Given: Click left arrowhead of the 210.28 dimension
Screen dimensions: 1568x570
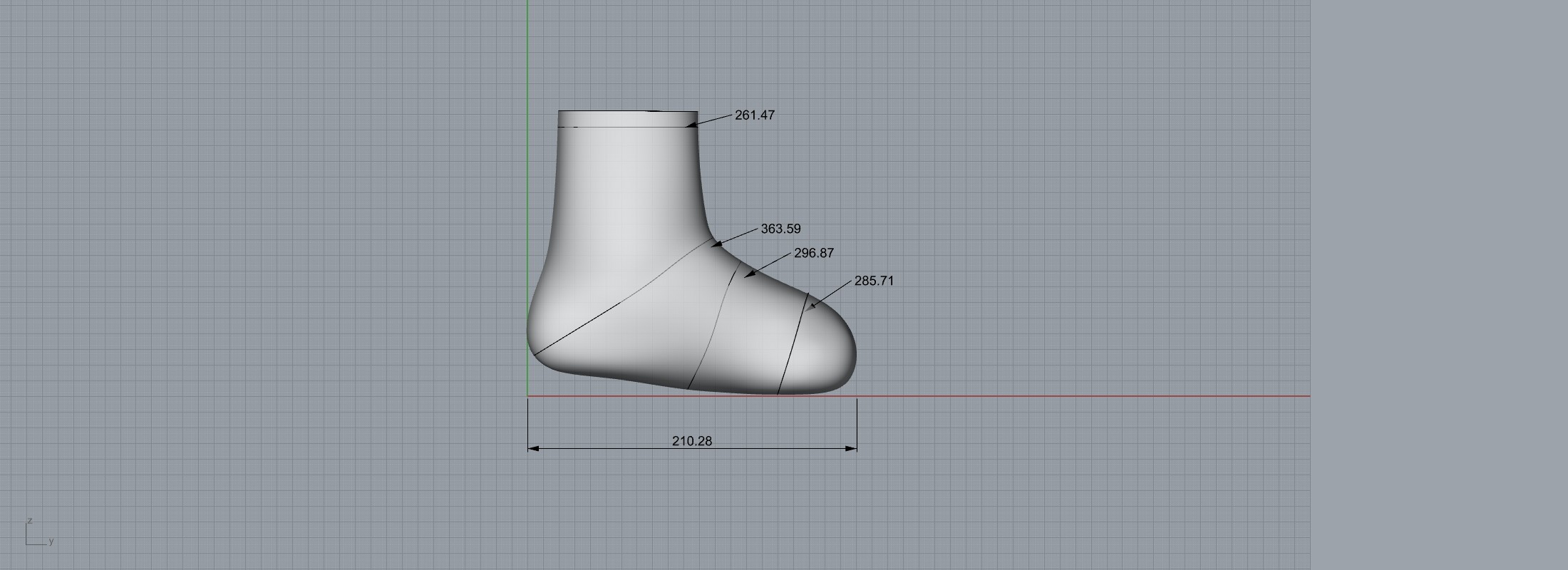Looking at the screenshot, I should tap(532, 449).
